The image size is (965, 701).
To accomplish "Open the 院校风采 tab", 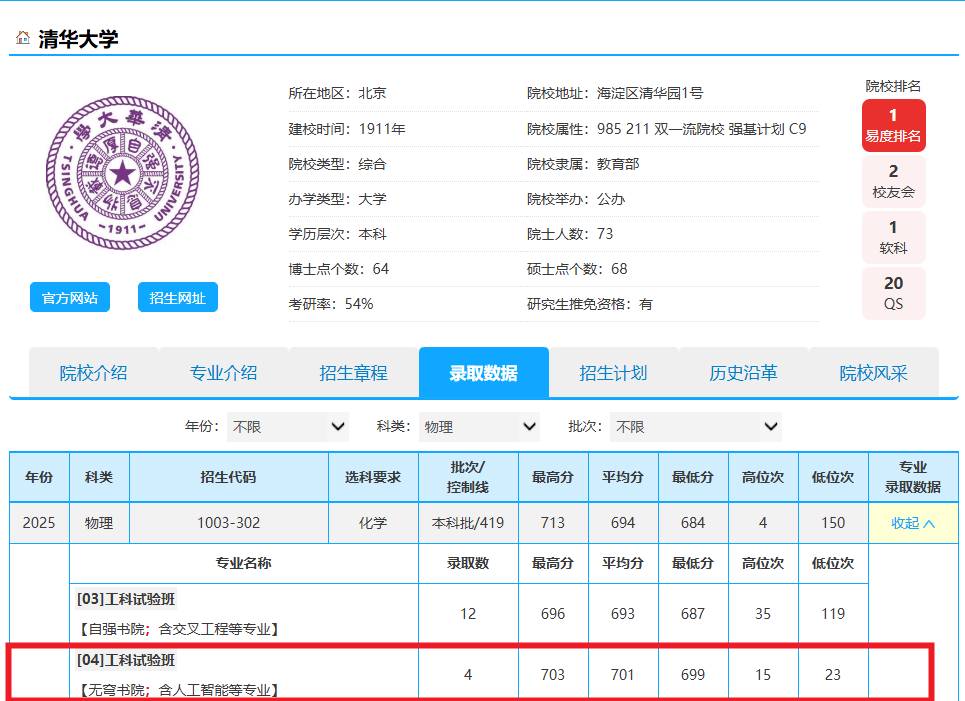I will click(x=873, y=373).
